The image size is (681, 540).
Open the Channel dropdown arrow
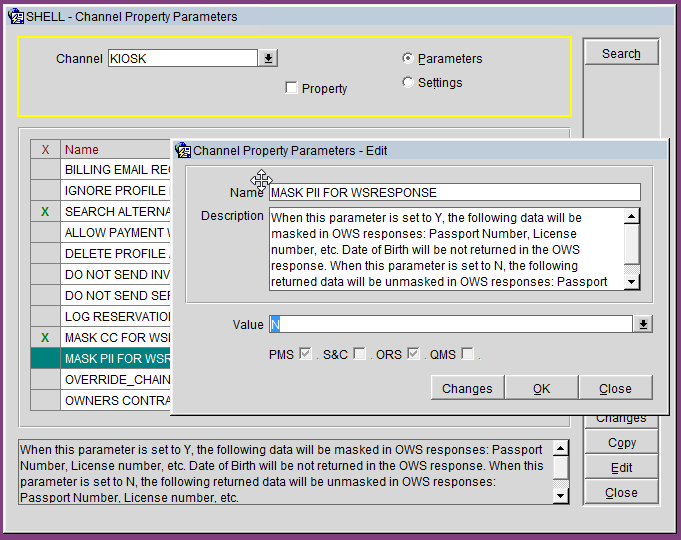click(x=268, y=59)
